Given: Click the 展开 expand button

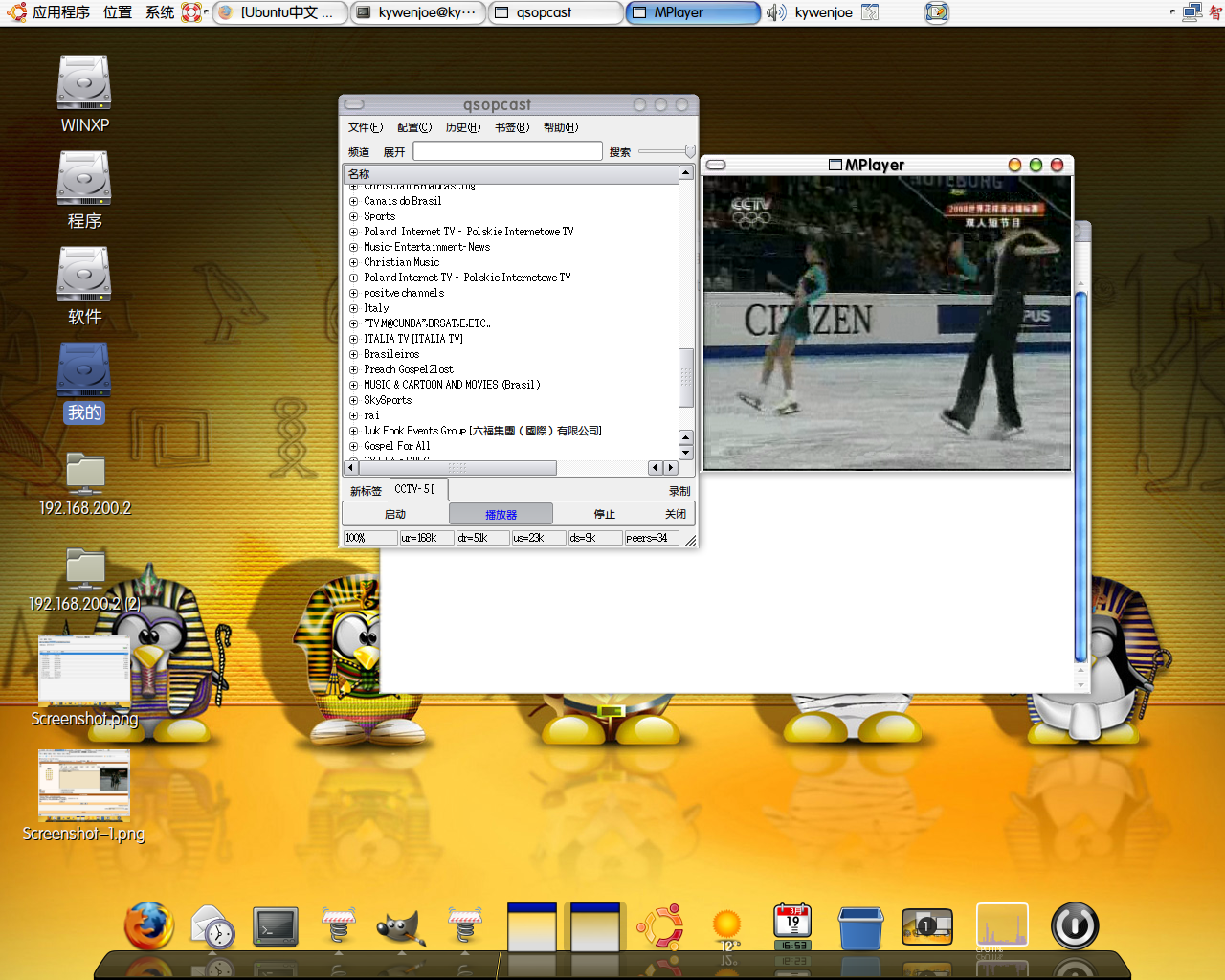Looking at the screenshot, I should 394,152.
